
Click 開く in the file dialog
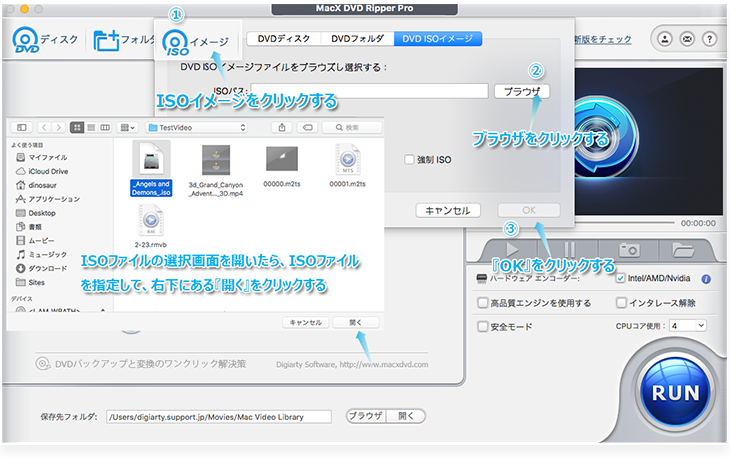coord(356,322)
